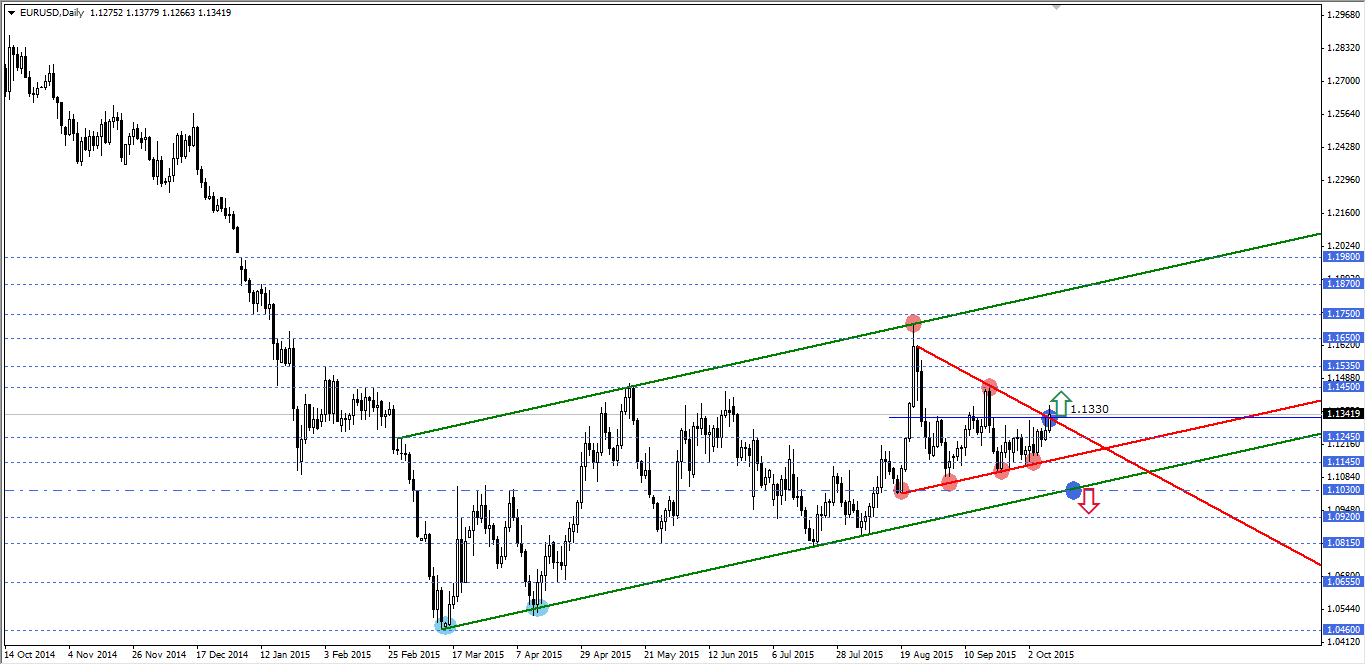
Task: Click the 1.04600 support price label
Action: click(1341, 629)
